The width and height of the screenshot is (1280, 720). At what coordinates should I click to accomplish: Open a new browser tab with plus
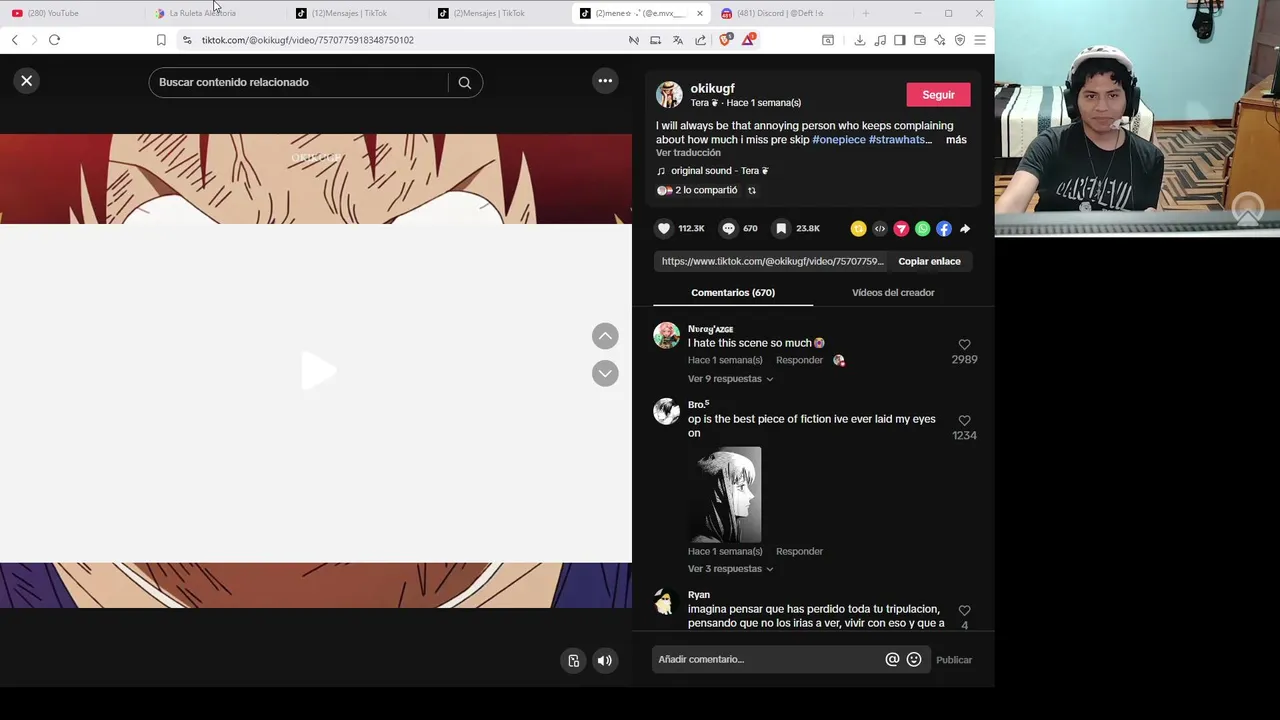pos(865,13)
